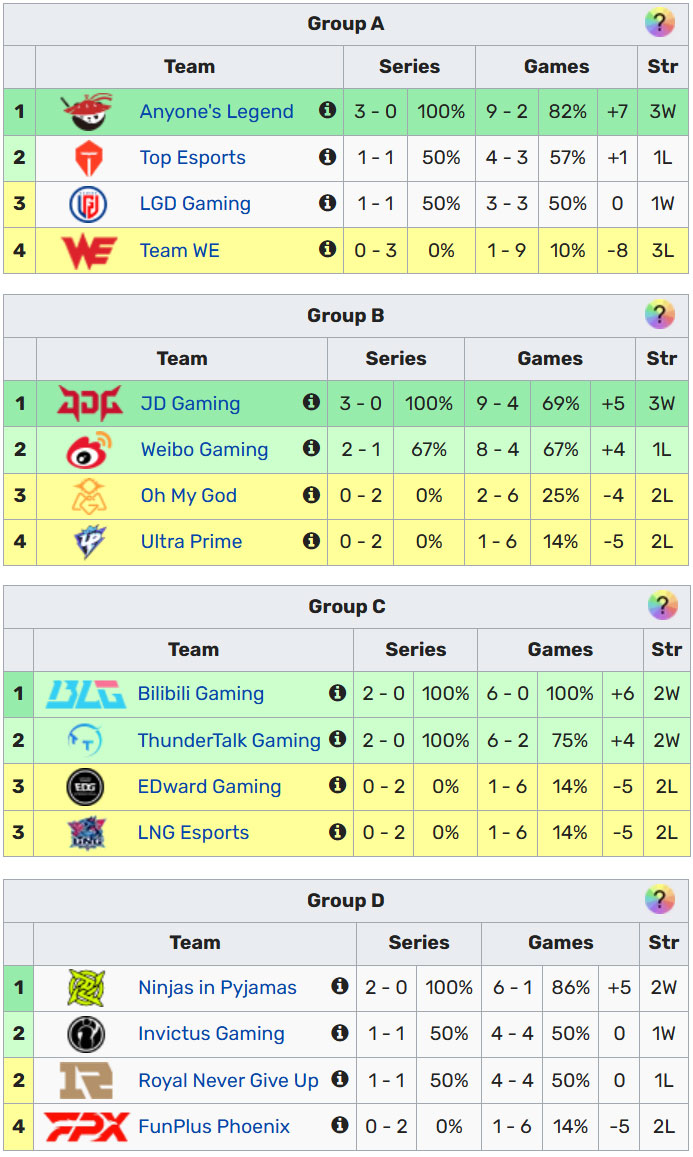This screenshot has width=693, height=1157.
Task: Expand info for Ninjas in Pyjamas
Action: click(340, 987)
